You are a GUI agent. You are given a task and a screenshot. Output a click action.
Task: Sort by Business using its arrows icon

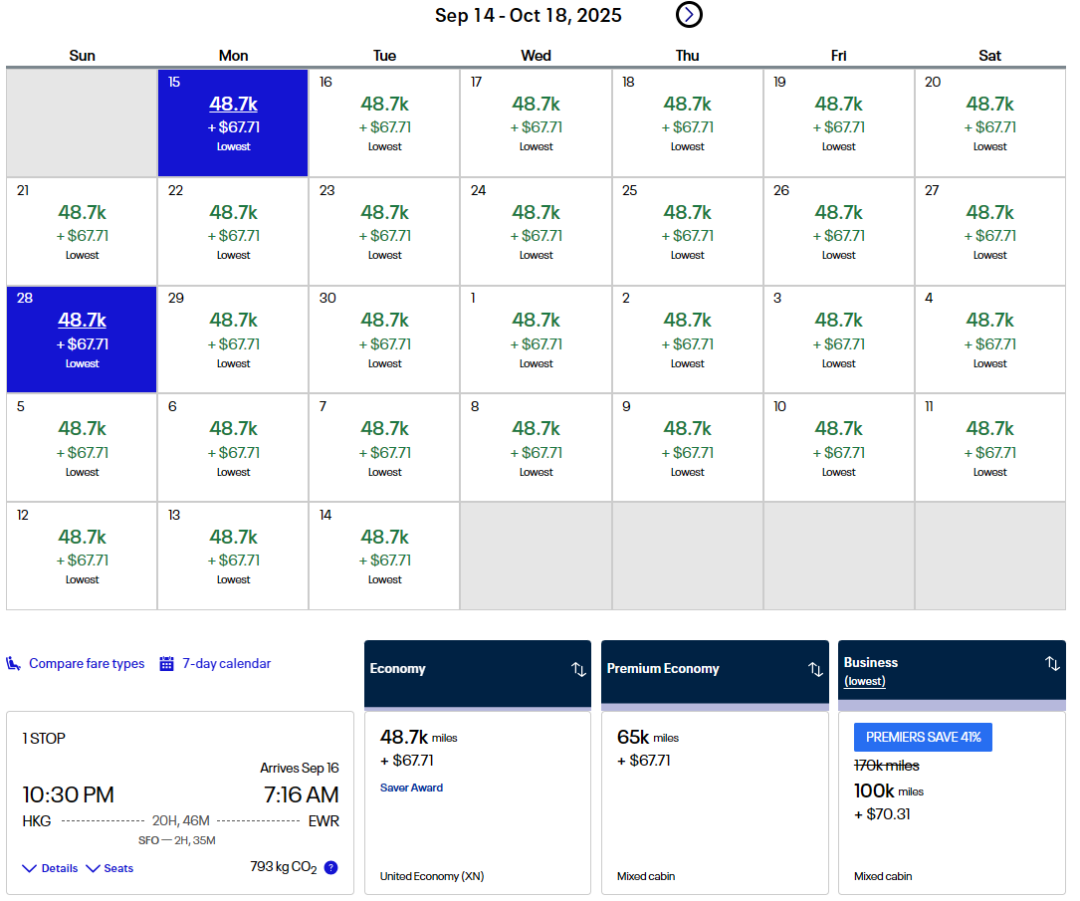coord(1052,663)
